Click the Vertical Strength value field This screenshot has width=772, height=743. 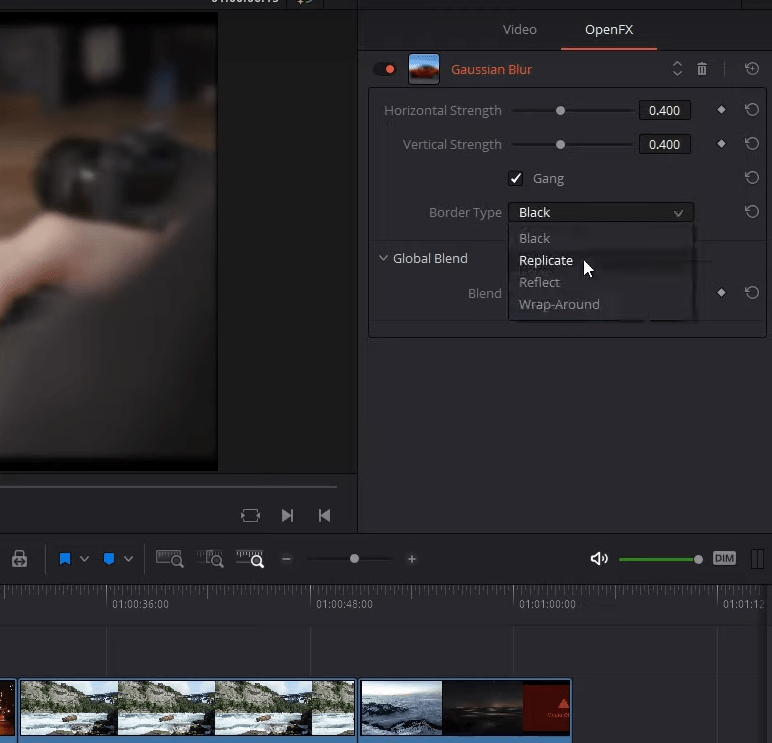pos(664,144)
